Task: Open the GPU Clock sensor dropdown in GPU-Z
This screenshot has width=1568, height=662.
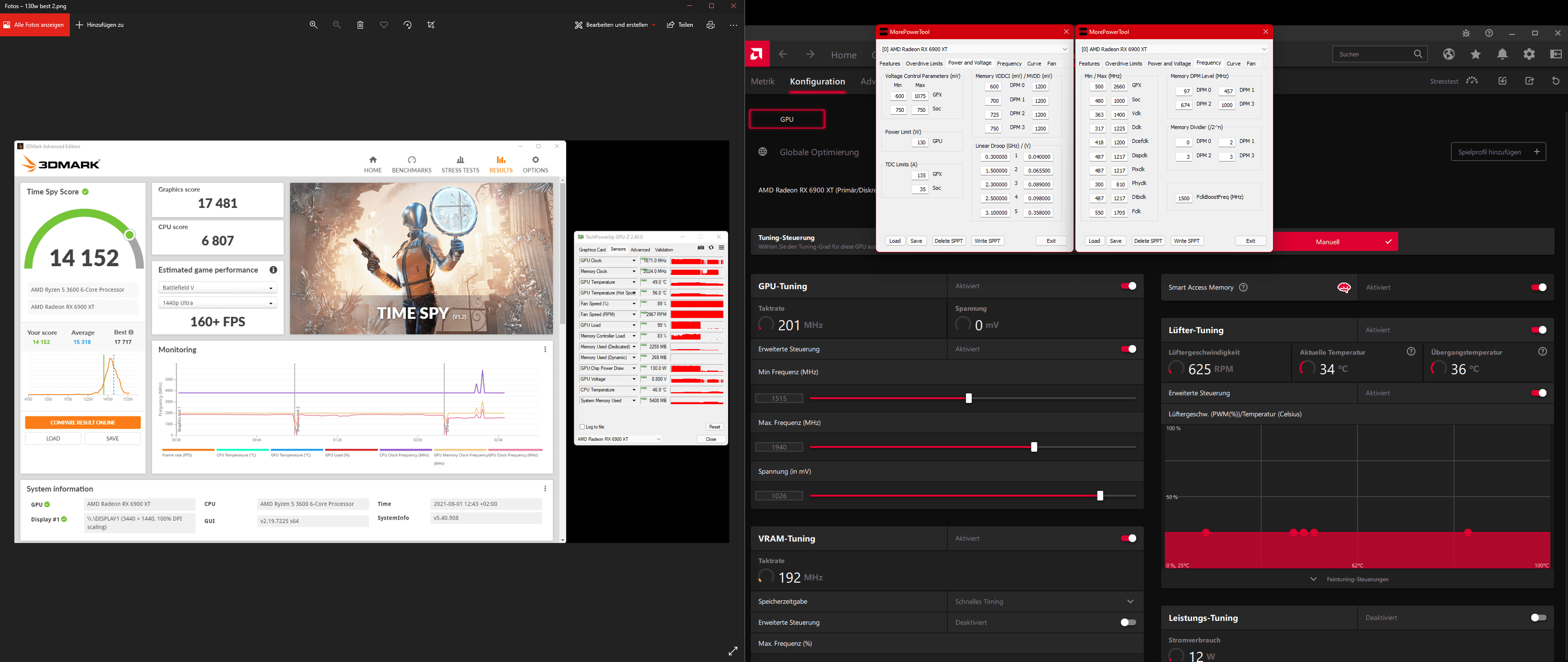Action: 634,261
